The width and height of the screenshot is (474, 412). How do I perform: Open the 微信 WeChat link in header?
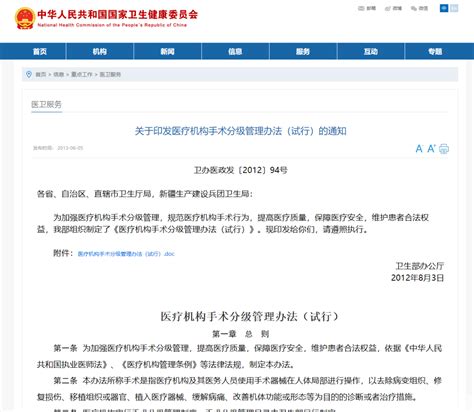(420, 8)
